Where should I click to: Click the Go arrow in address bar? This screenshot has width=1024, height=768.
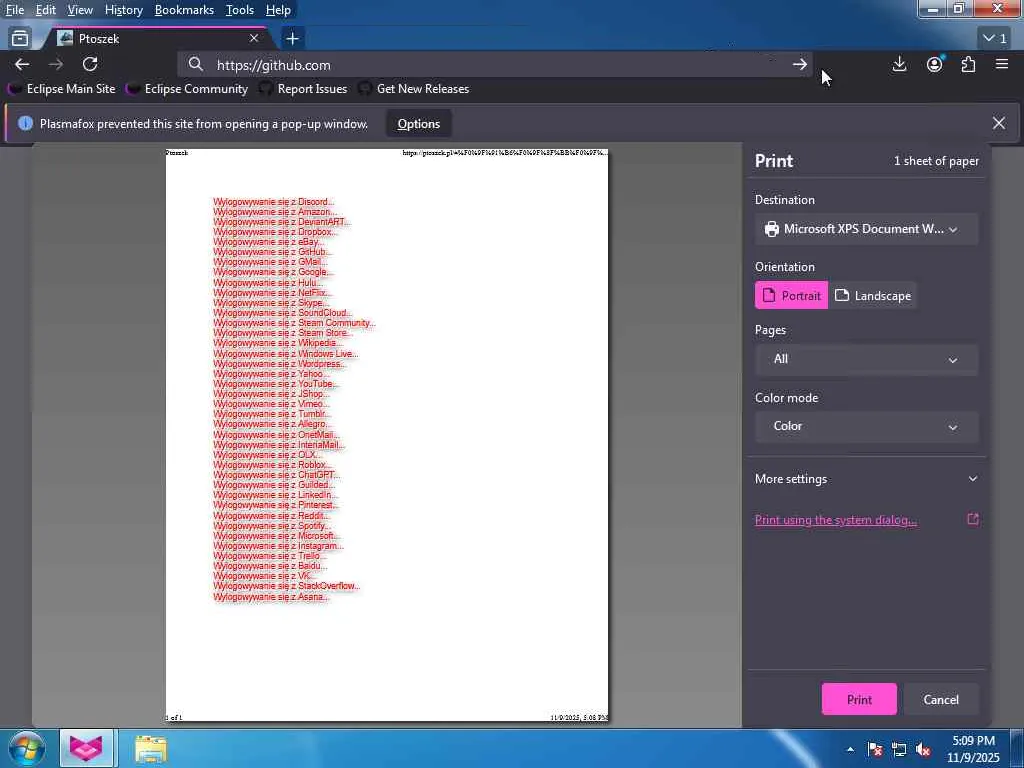click(x=799, y=64)
